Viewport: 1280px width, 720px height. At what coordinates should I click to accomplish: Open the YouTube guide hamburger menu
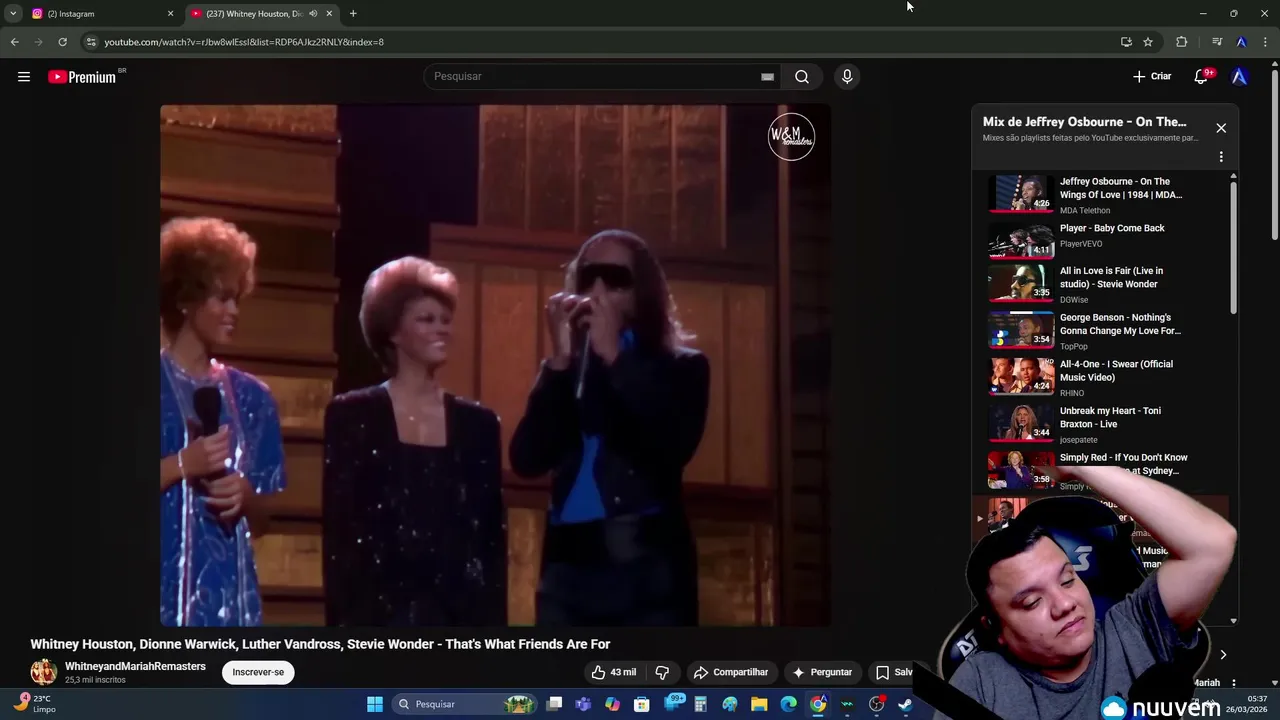[x=24, y=76]
